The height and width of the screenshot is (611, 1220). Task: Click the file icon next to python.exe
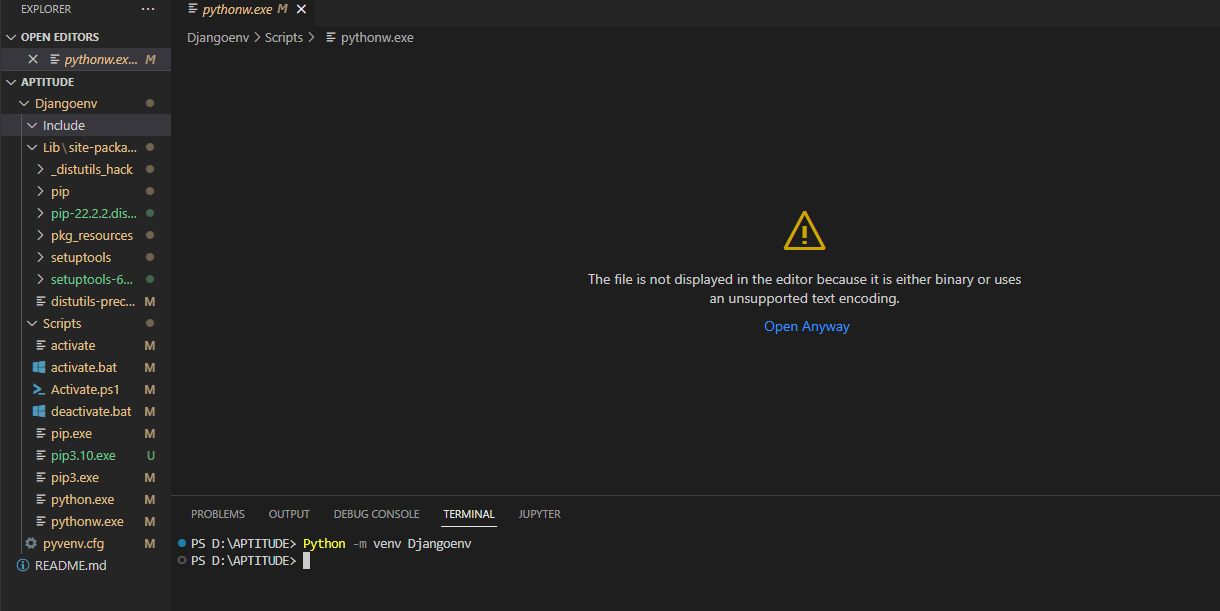click(x=39, y=499)
